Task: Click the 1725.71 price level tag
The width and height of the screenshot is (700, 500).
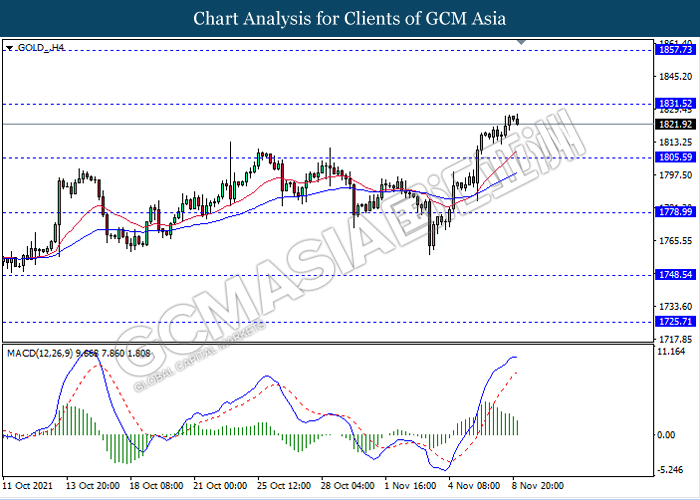Action: pos(674,322)
